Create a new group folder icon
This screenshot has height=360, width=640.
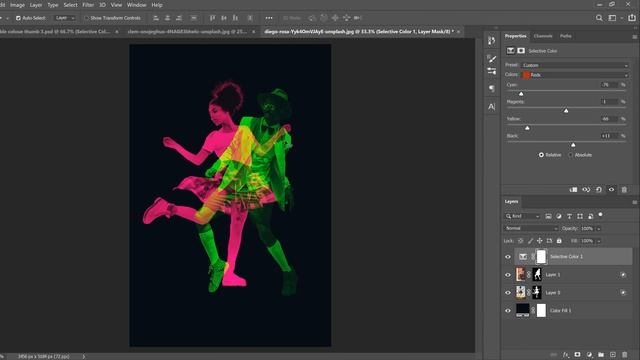pyautogui.click(x=601, y=355)
